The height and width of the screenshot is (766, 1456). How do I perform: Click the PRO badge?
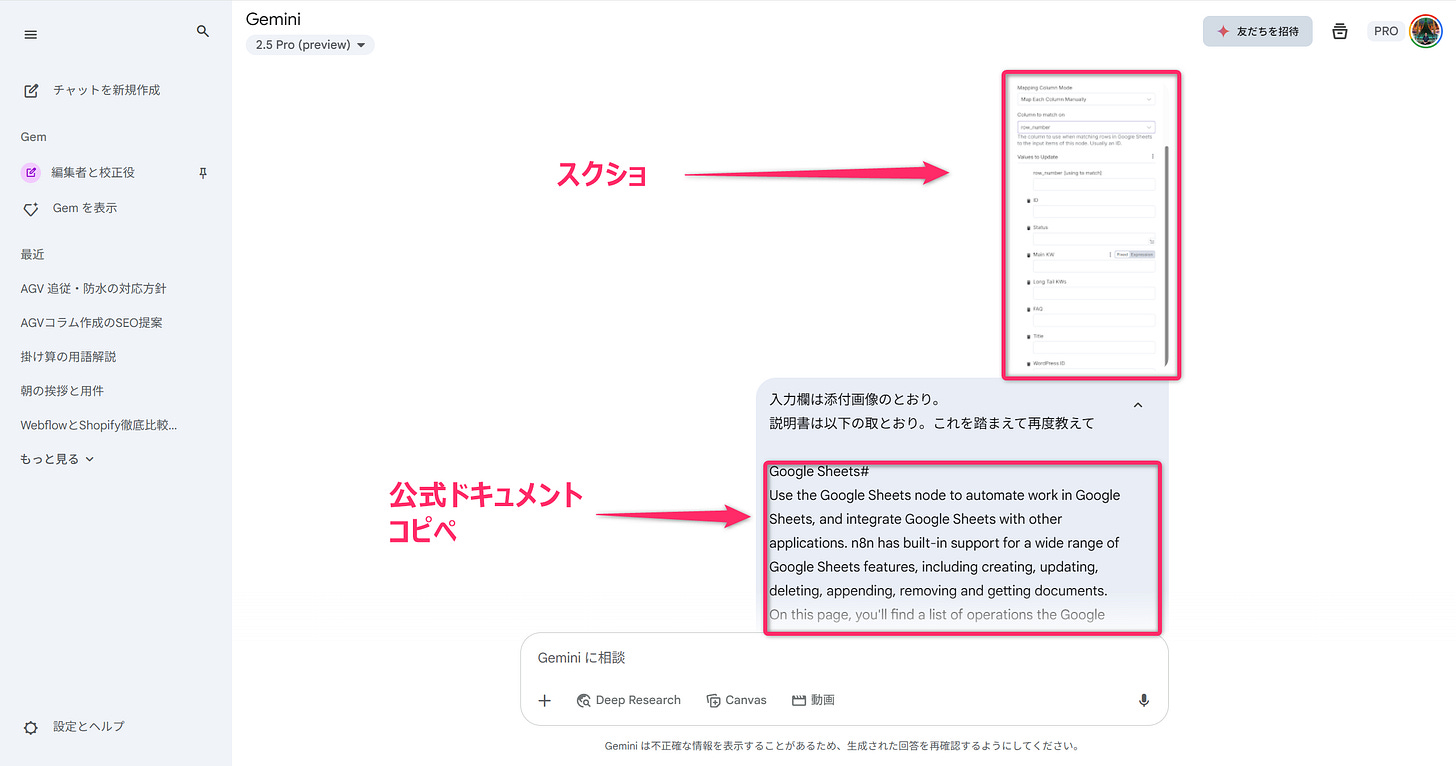(1386, 31)
